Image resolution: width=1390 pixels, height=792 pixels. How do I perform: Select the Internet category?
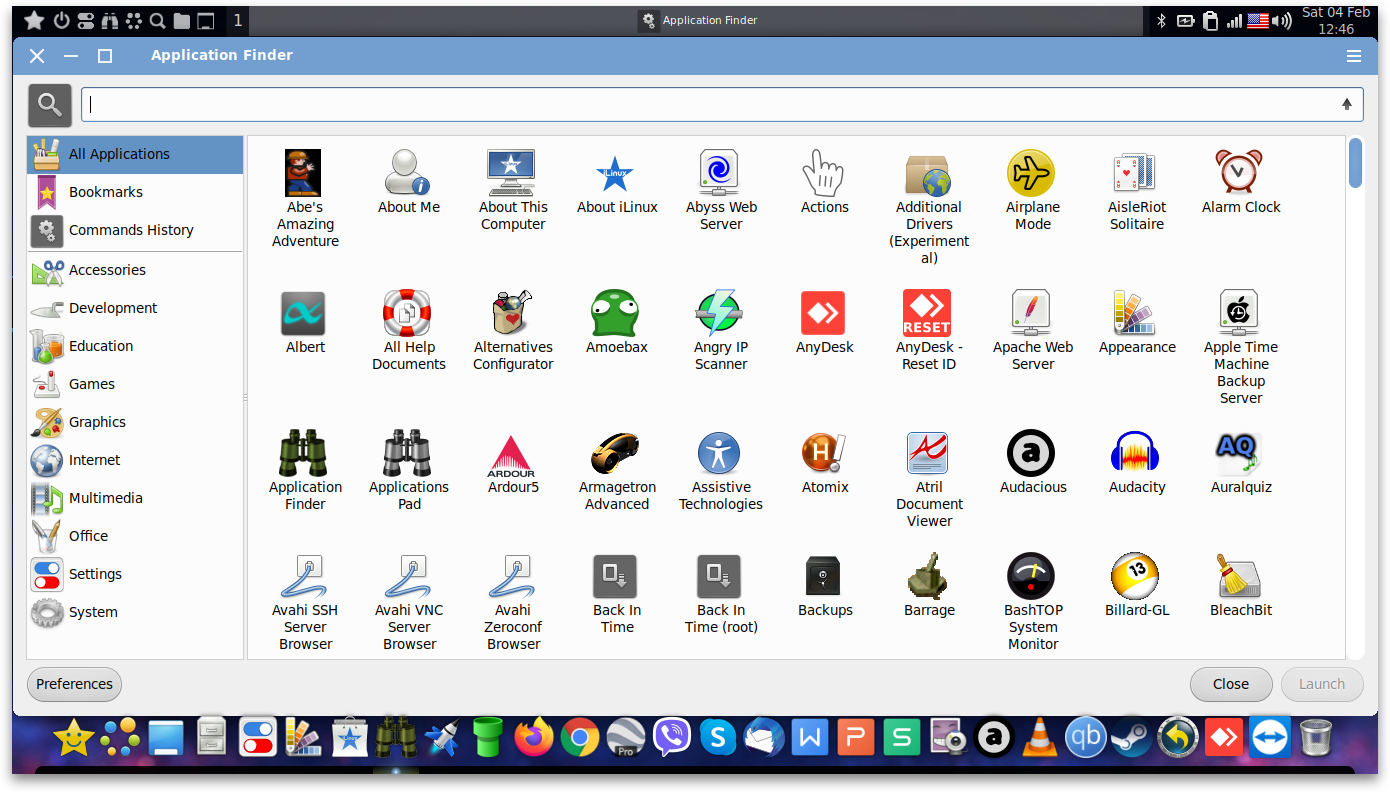[135, 460]
